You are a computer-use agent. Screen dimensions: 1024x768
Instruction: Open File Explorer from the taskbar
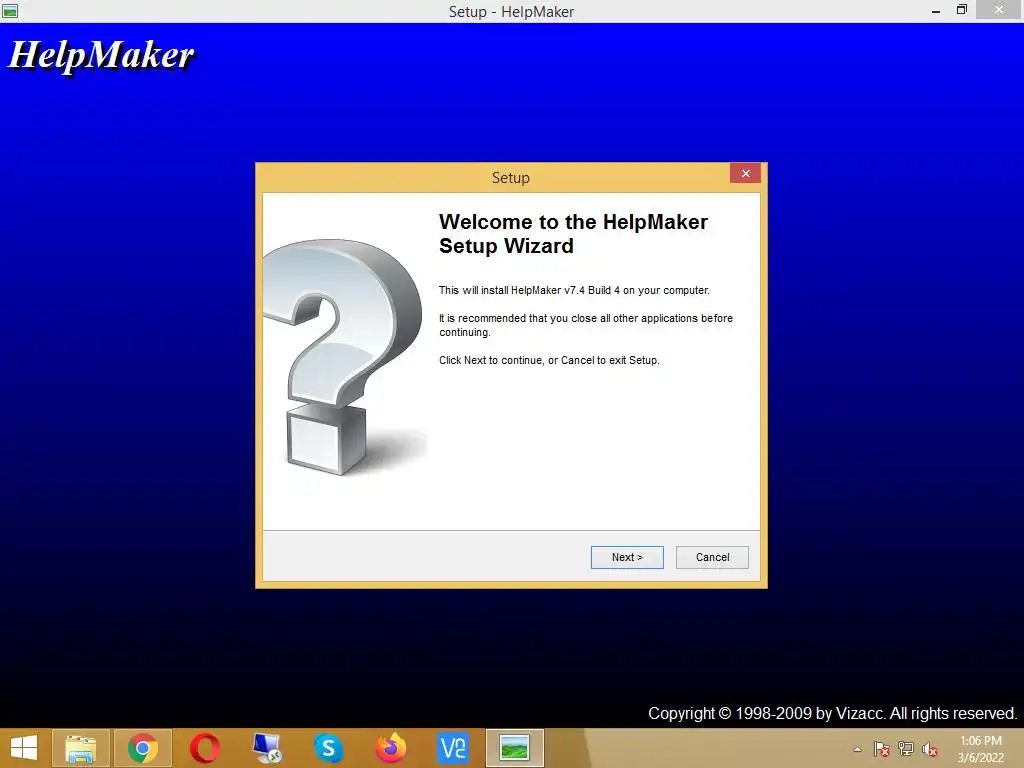tap(81, 748)
